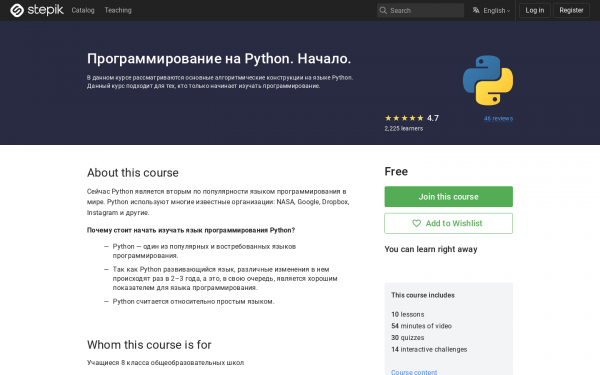Open the 46 reviews link
600x375 pixels.
click(x=498, y=119)
